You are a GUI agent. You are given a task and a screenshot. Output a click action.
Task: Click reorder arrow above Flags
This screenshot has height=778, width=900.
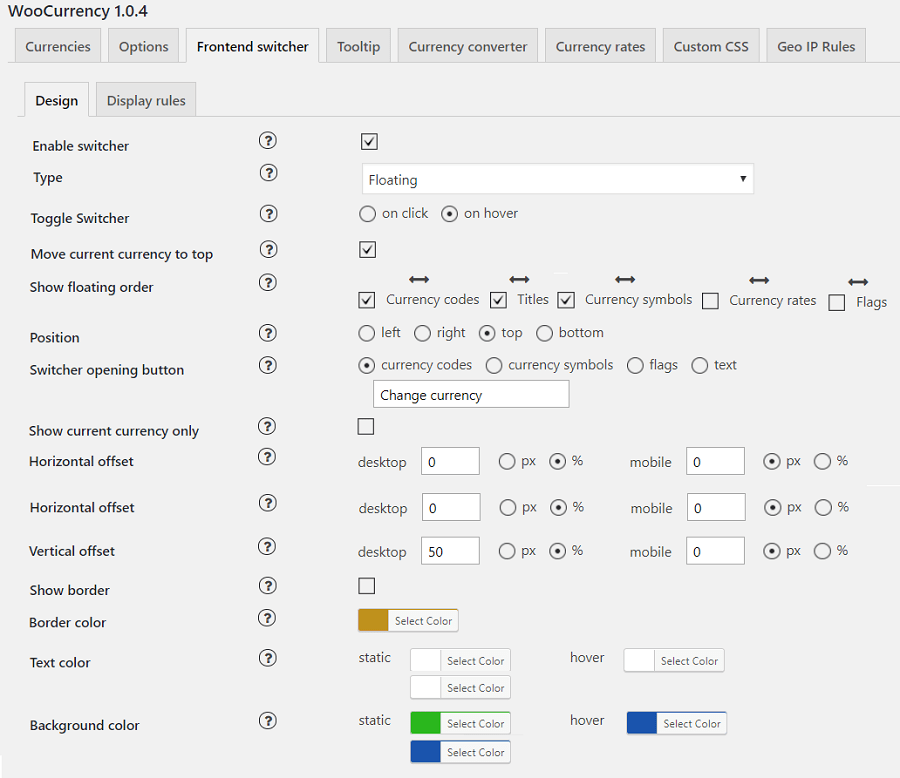point(858,282)
